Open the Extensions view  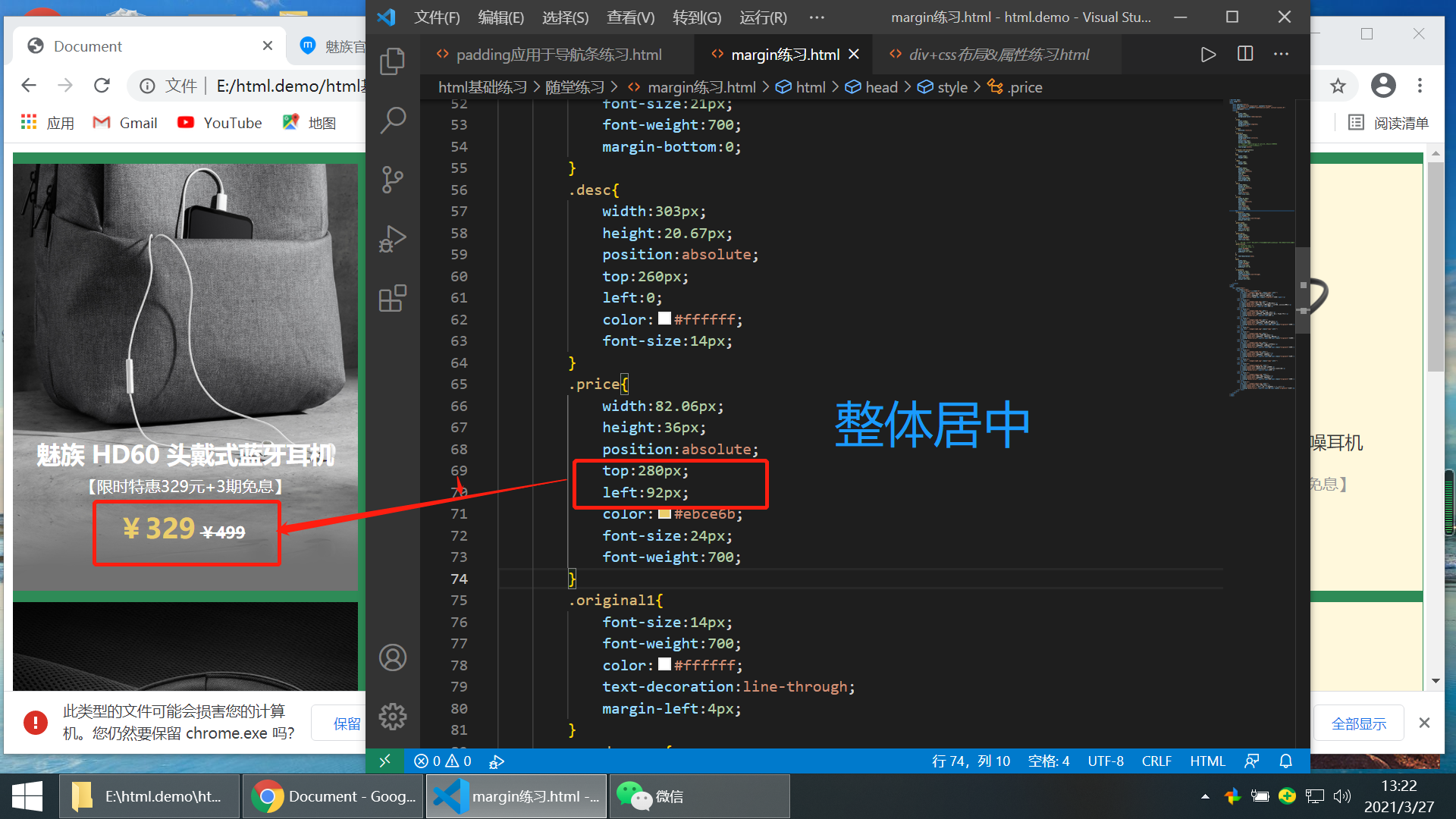pyautogui.click(x=392, y=298)
